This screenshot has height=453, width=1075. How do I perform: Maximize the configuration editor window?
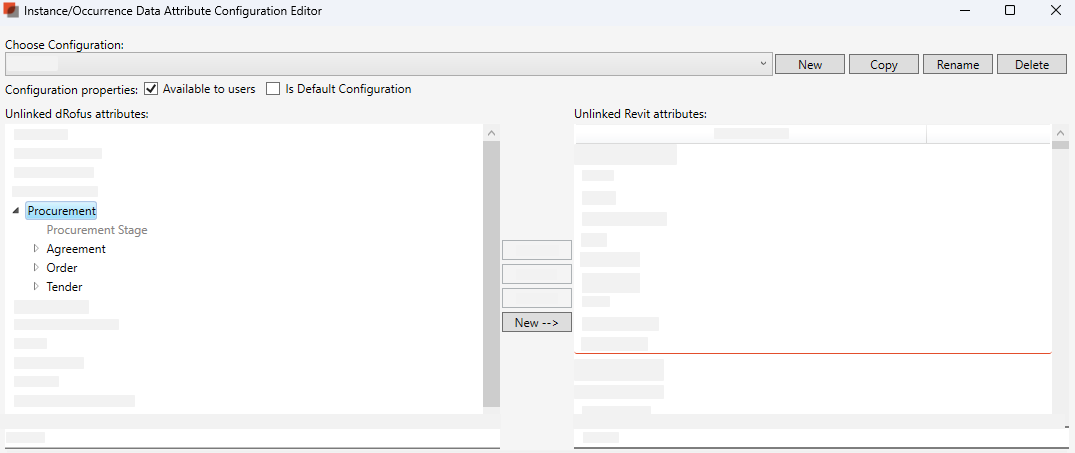point(1010,11)
